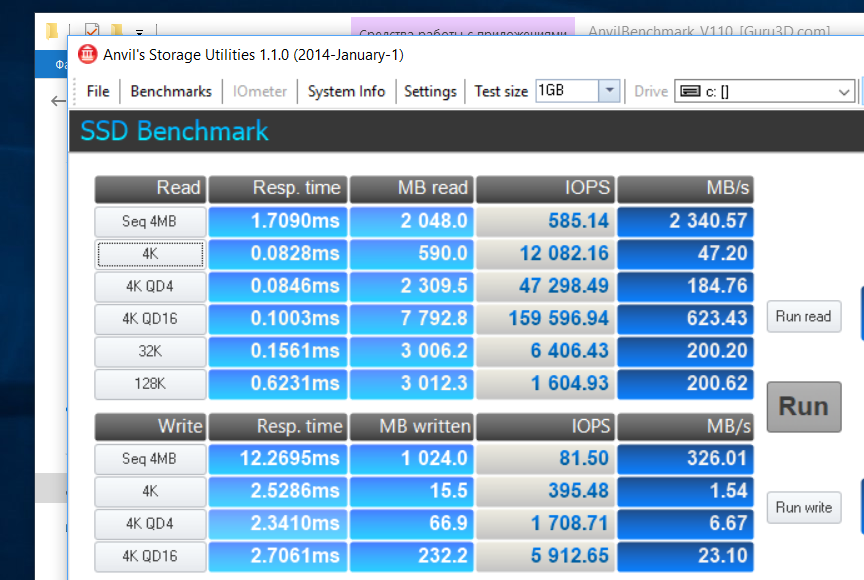Click the read Resp. time header
The image size is (864, 580).
[x=278, y=189]
